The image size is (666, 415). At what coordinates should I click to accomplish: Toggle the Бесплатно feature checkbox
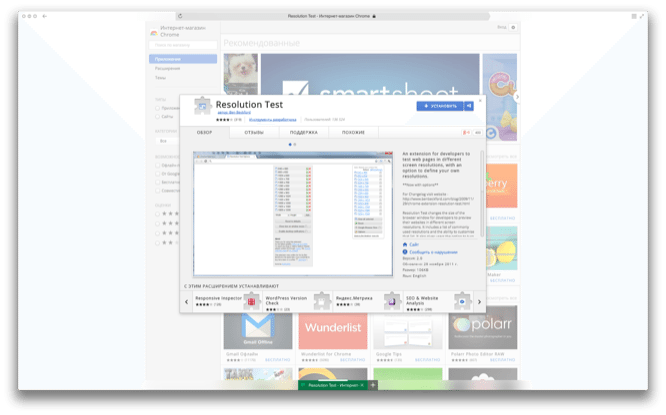(158, 182)
